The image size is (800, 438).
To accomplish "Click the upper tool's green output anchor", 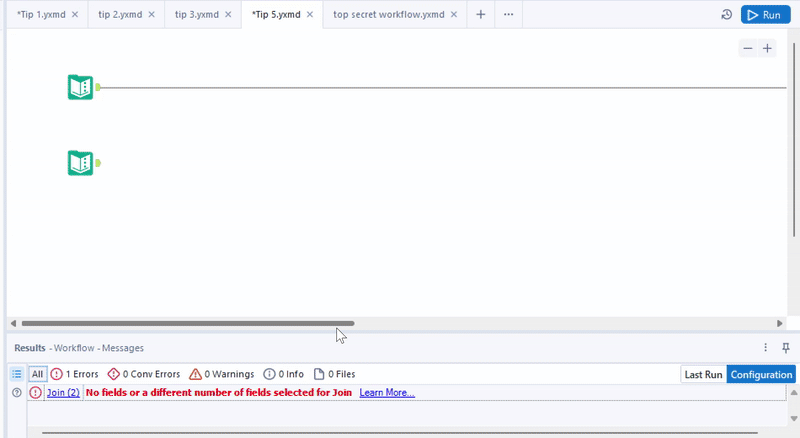I will pos(98,87).
